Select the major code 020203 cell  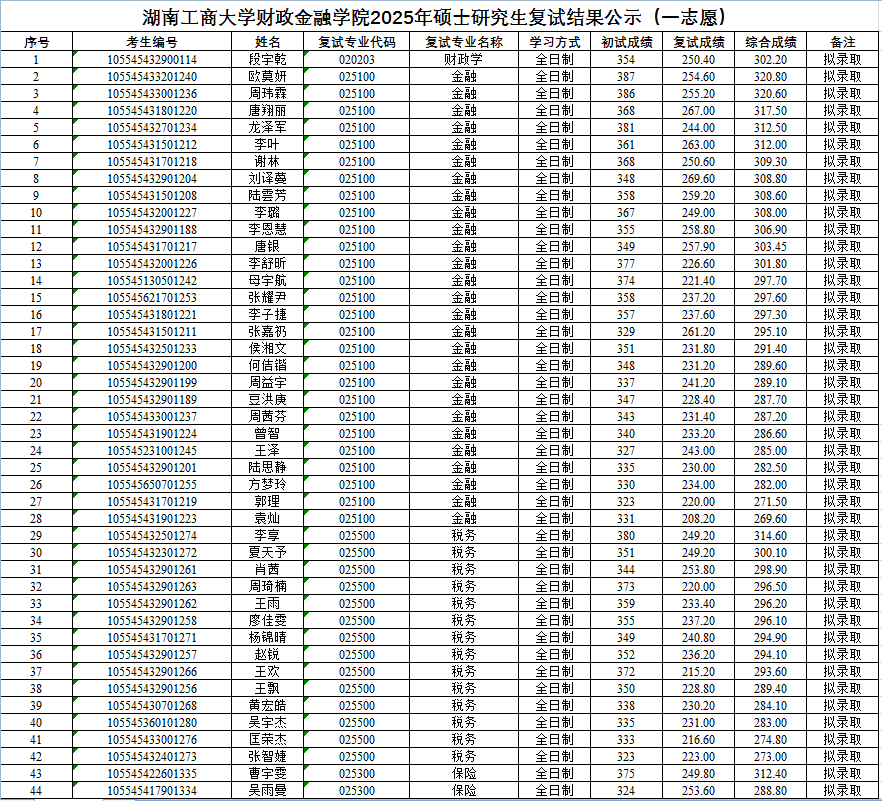click(x=357, y=59)
